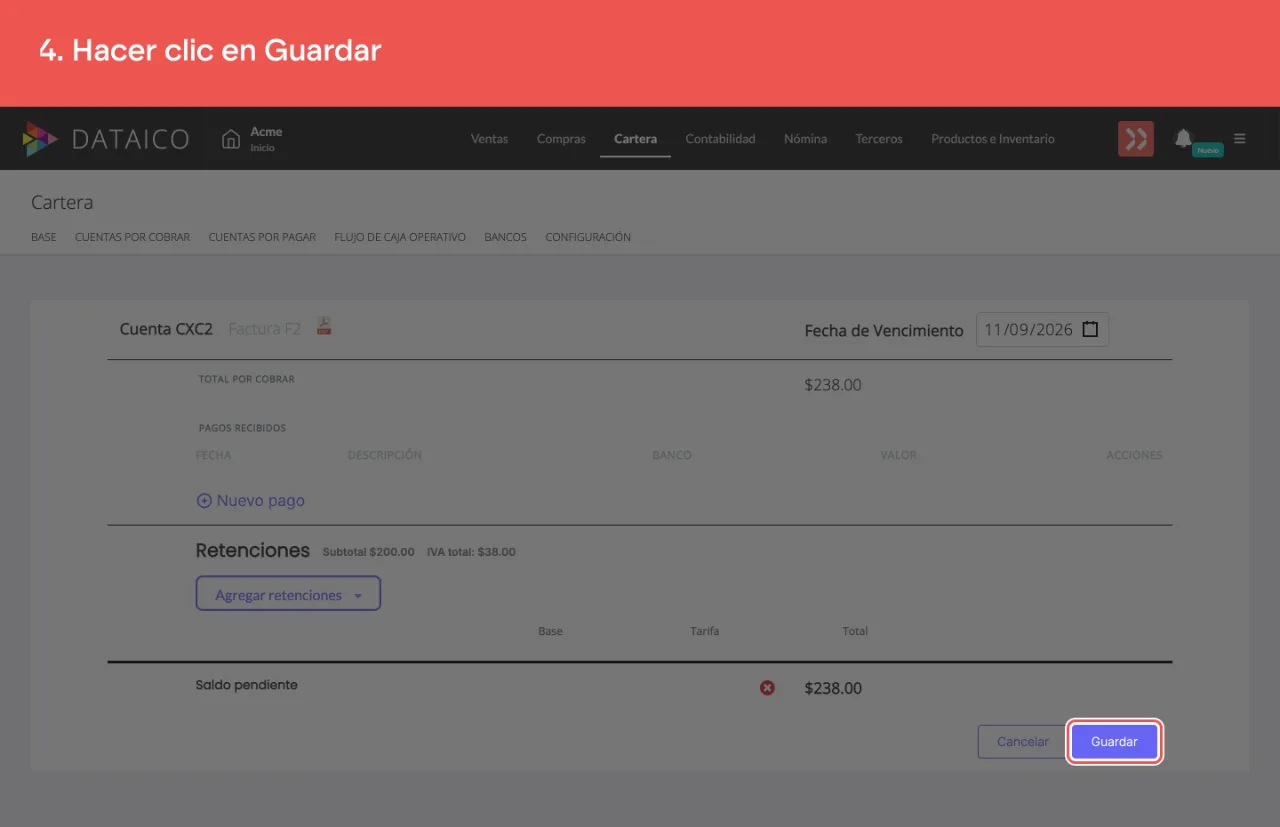
Task: Switch to the Configuración tab
Action: (x=588, y=238)
